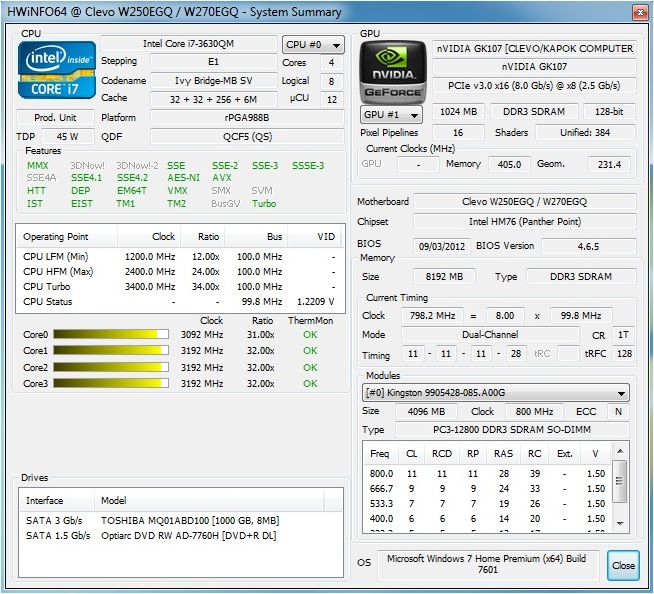Select the 666.7 frequency timing row
The height and width of the screenshot is (594, 654).
coord(487,488)
